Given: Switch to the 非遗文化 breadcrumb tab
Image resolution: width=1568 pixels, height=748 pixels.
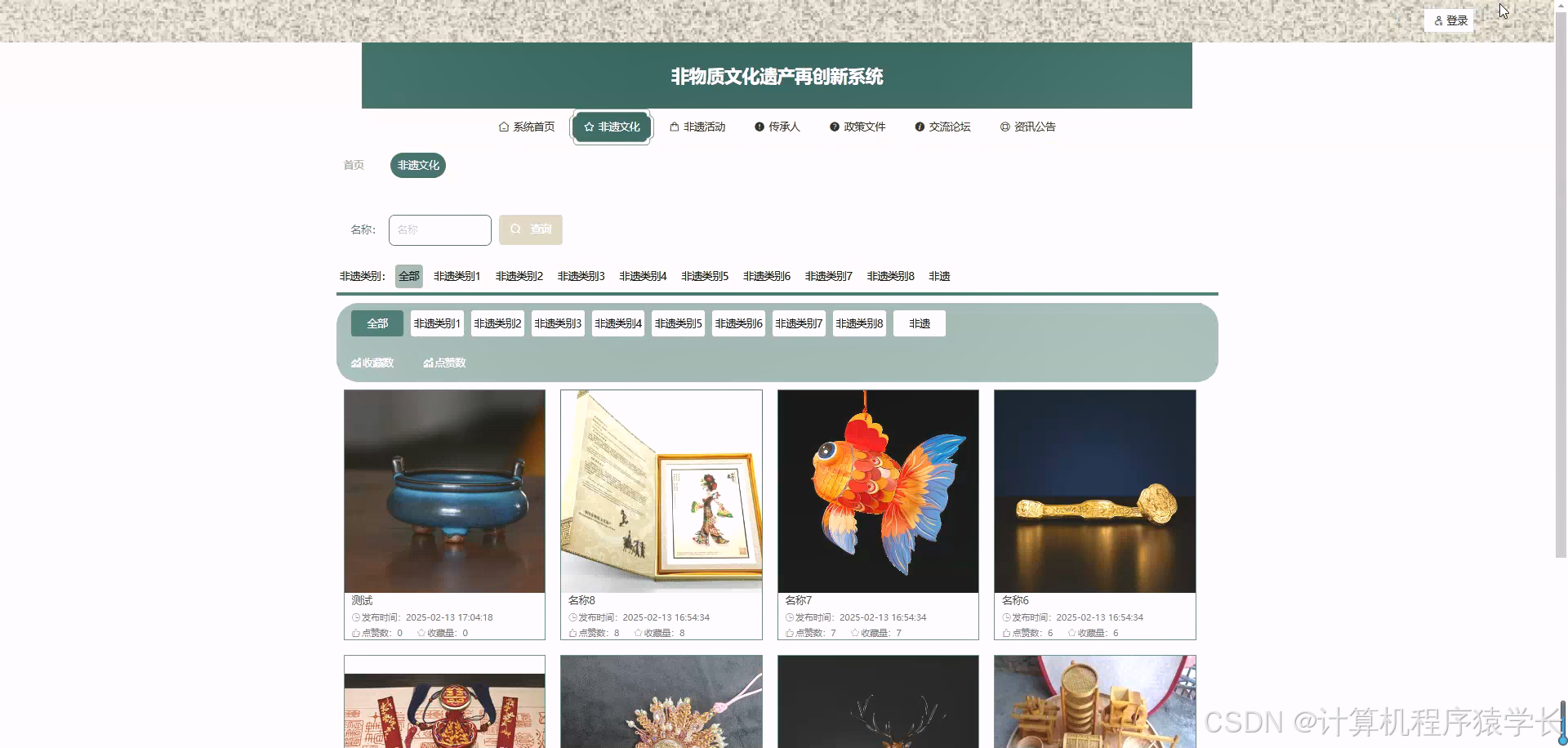Looking at the screenshot, I should pos(417,165).
